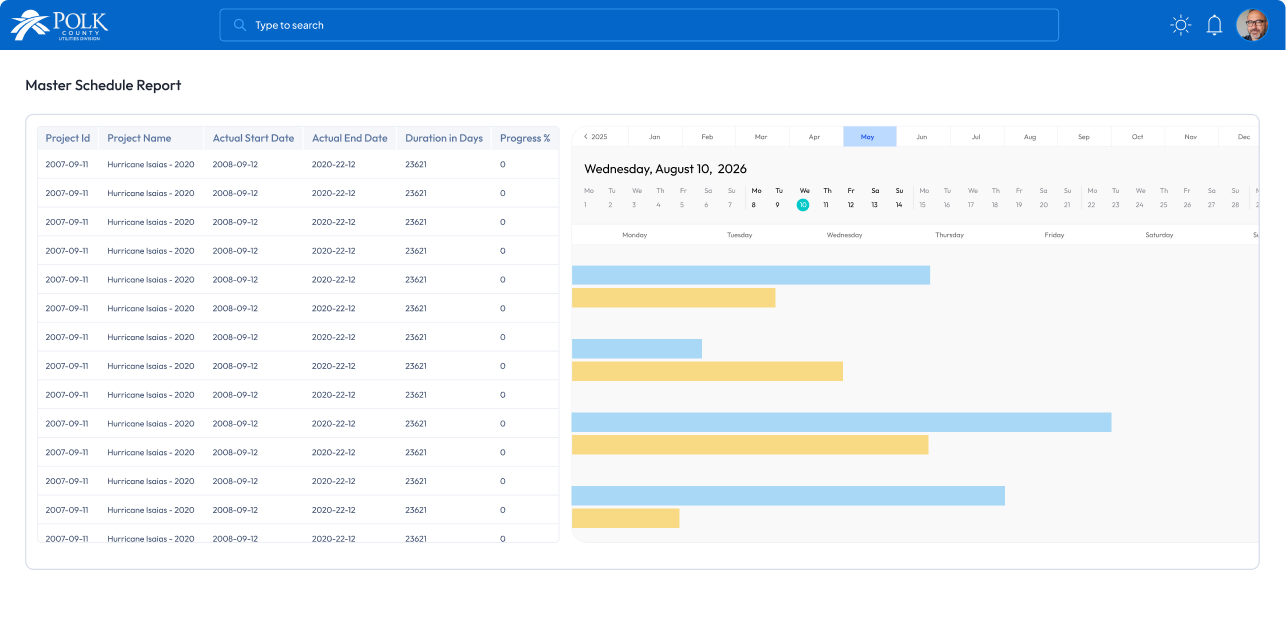Select the Jan month tab
This screenshot has width=1286, height=623.
tap(654, 137)
